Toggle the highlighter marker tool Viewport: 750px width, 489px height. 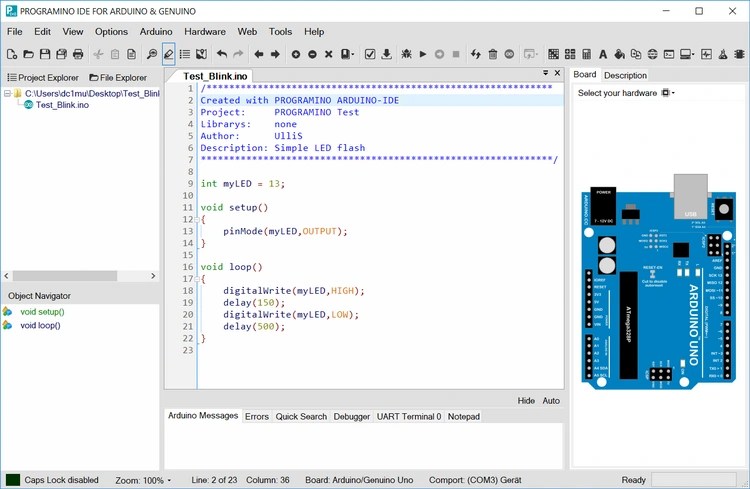pyautogui.click(x=168, y=54)
